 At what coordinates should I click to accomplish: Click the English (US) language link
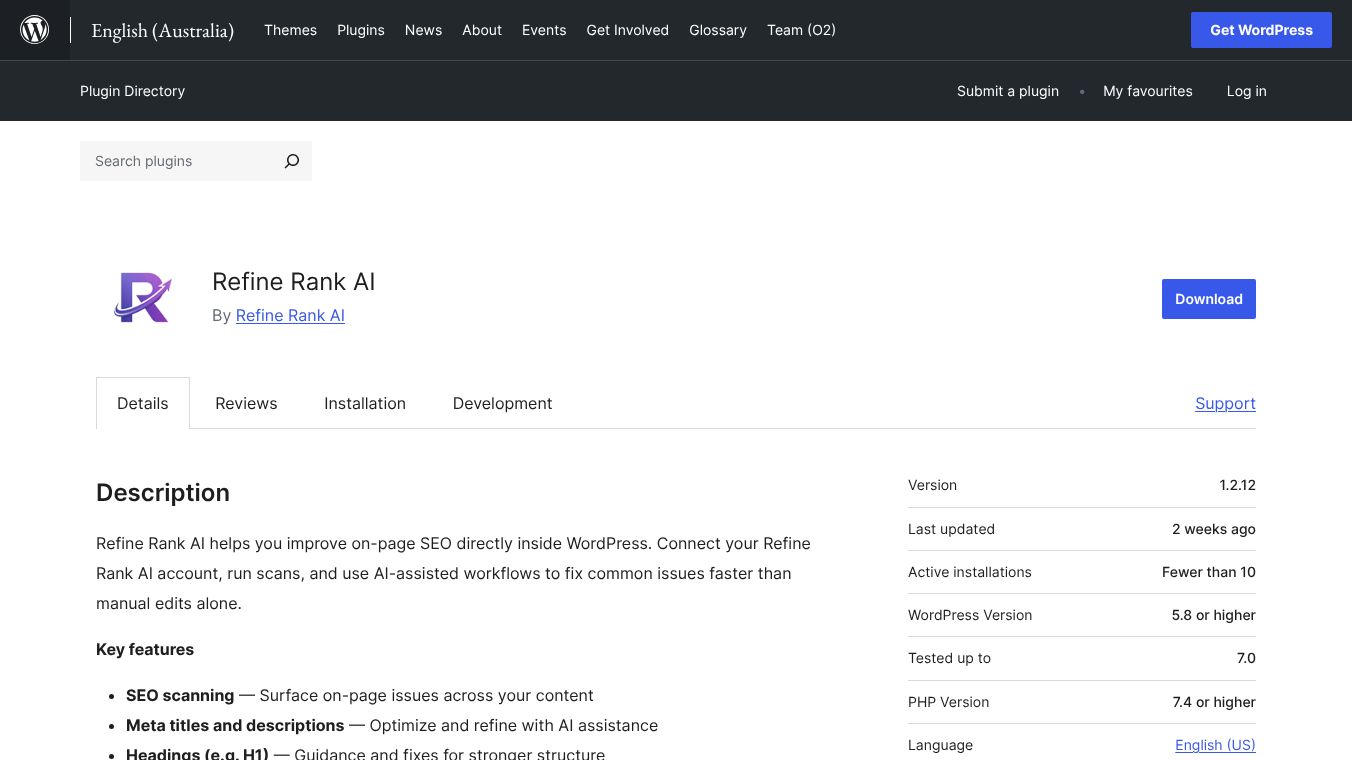pos(1215,745)
